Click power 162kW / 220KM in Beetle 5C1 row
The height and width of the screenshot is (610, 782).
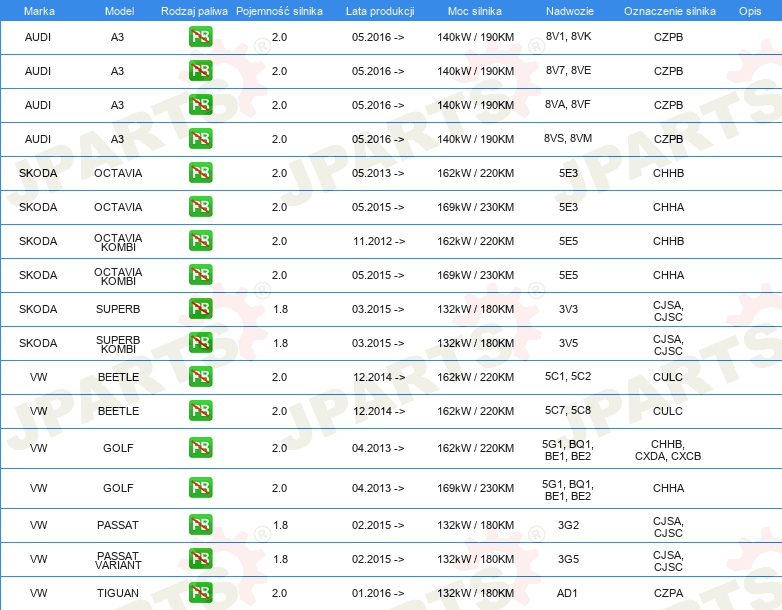point(475,377)
